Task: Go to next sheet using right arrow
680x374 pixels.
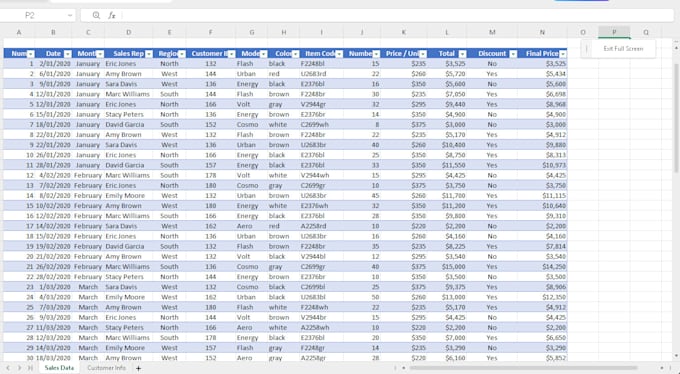Action: [x=19, y=368]
